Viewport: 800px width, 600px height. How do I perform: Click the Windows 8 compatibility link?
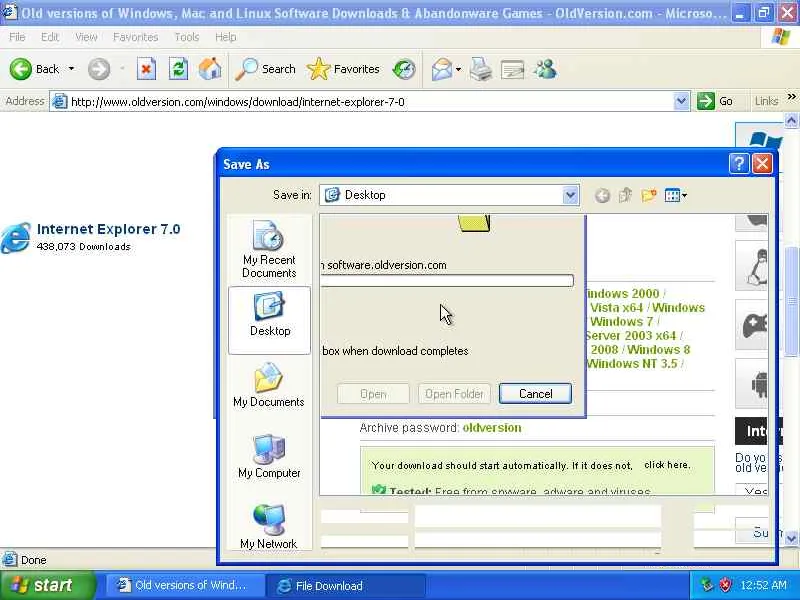click(x=658, y=349)
